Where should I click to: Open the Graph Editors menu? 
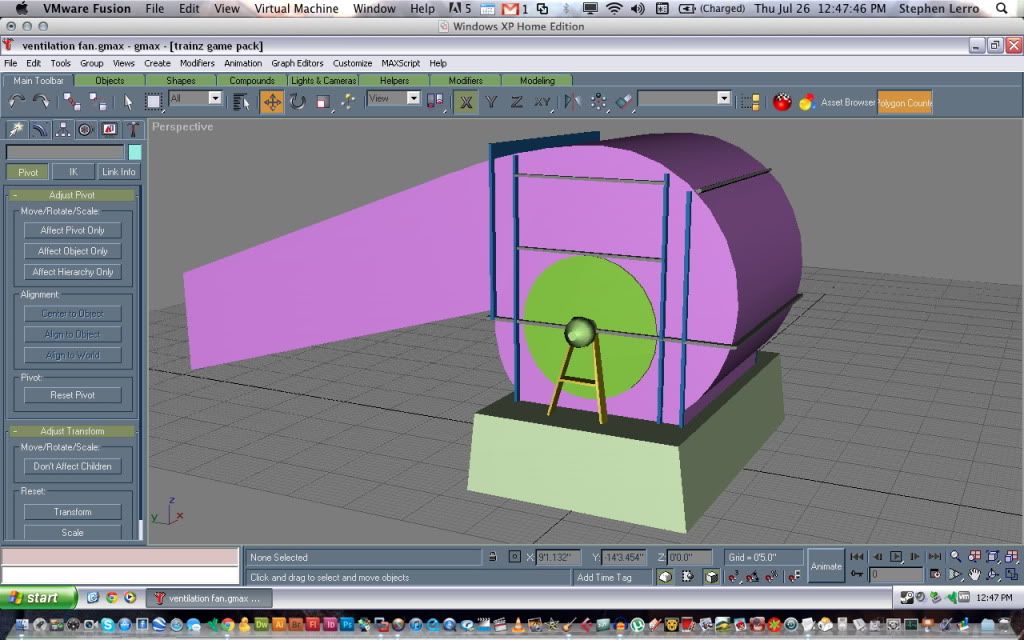pyautogui.click(x=297, y=63)
